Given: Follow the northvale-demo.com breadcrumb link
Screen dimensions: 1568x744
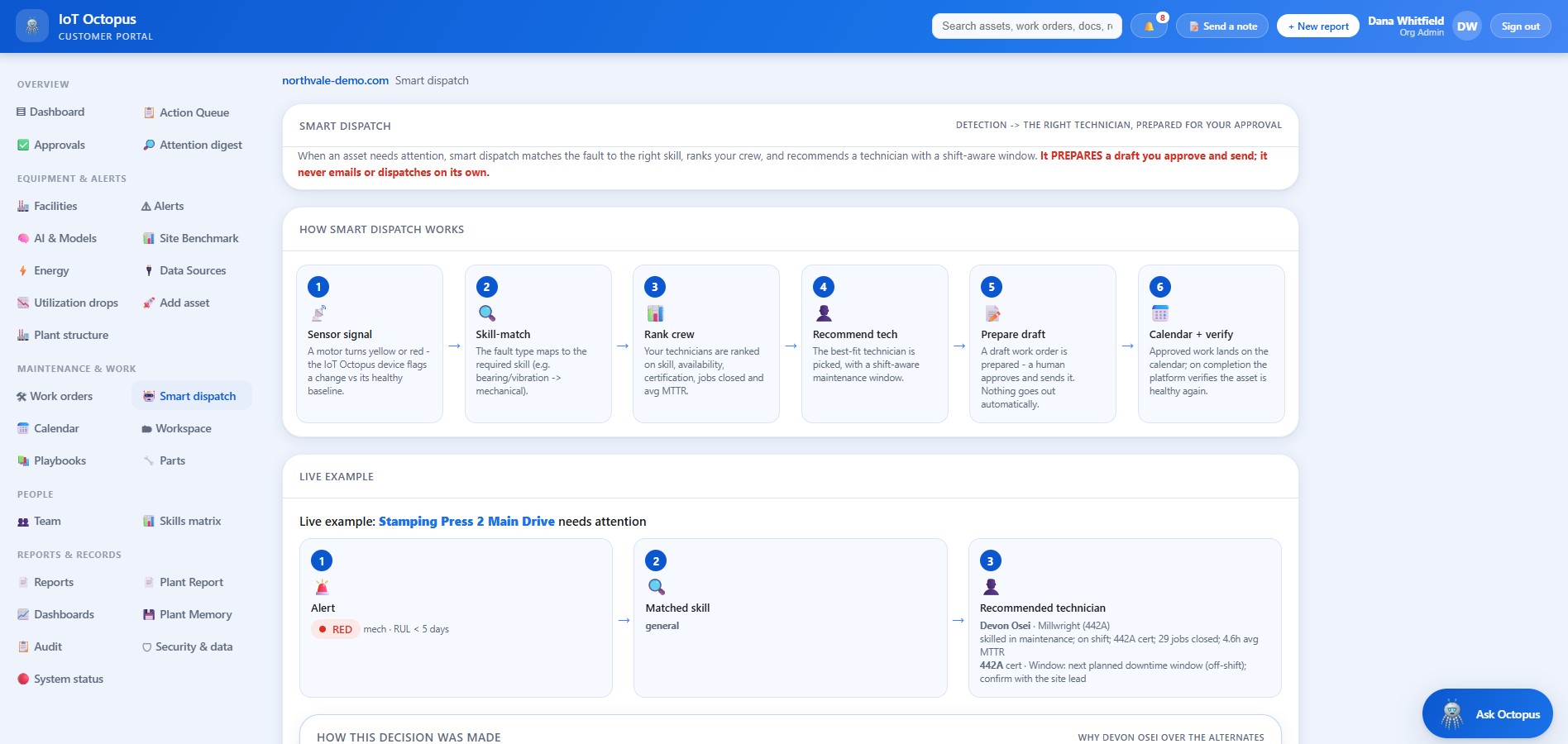Looking at the screenshot, I should (x=335, y=80).
